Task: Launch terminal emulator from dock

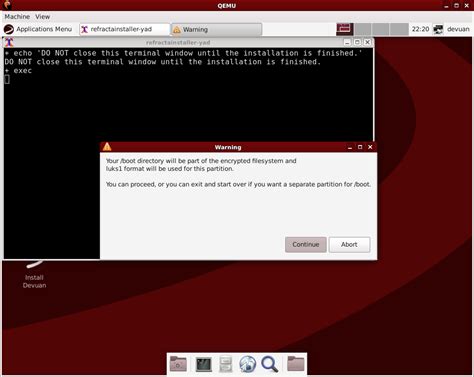Action: point(203,364)
